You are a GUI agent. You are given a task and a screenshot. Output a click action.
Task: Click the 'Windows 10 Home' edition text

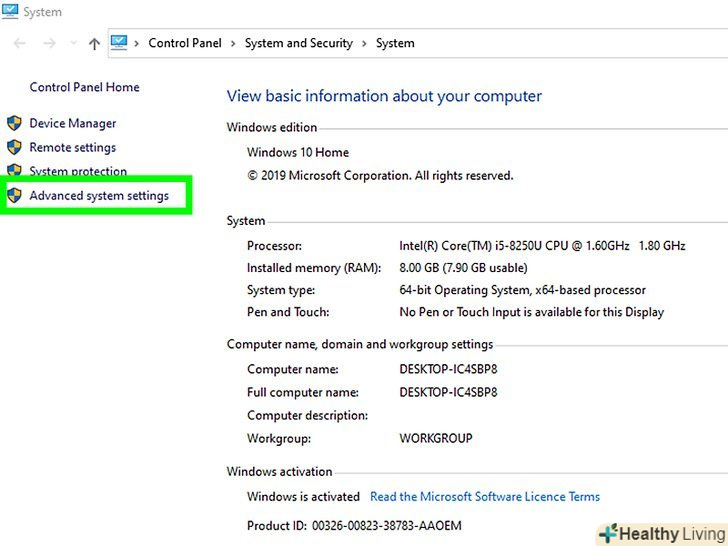pyautogui.click(x=298, y=152)
